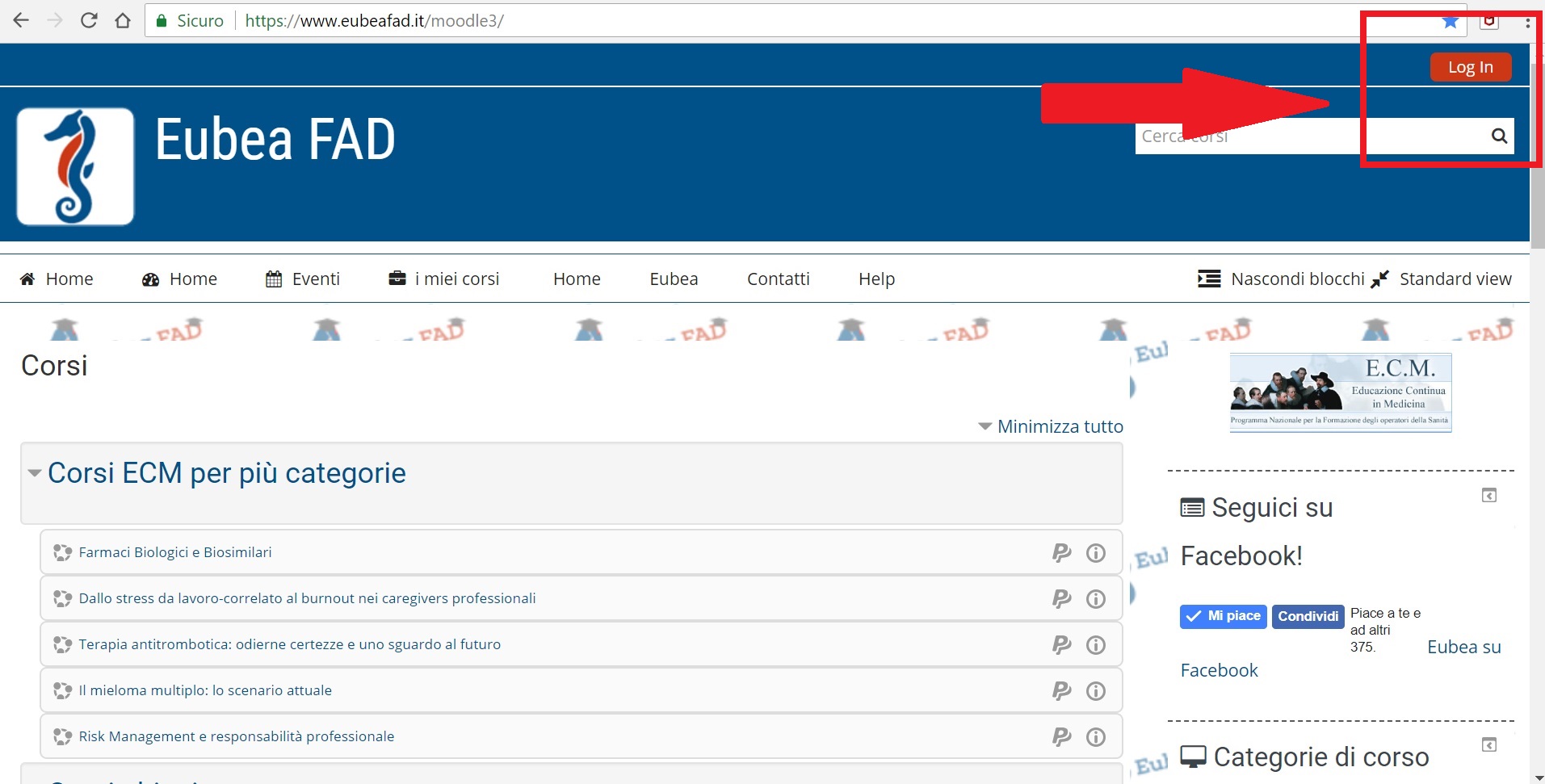Click info icon on Il mieloma multiplo row
The image size is (1545, 784).
click(x=1096, y=691)
